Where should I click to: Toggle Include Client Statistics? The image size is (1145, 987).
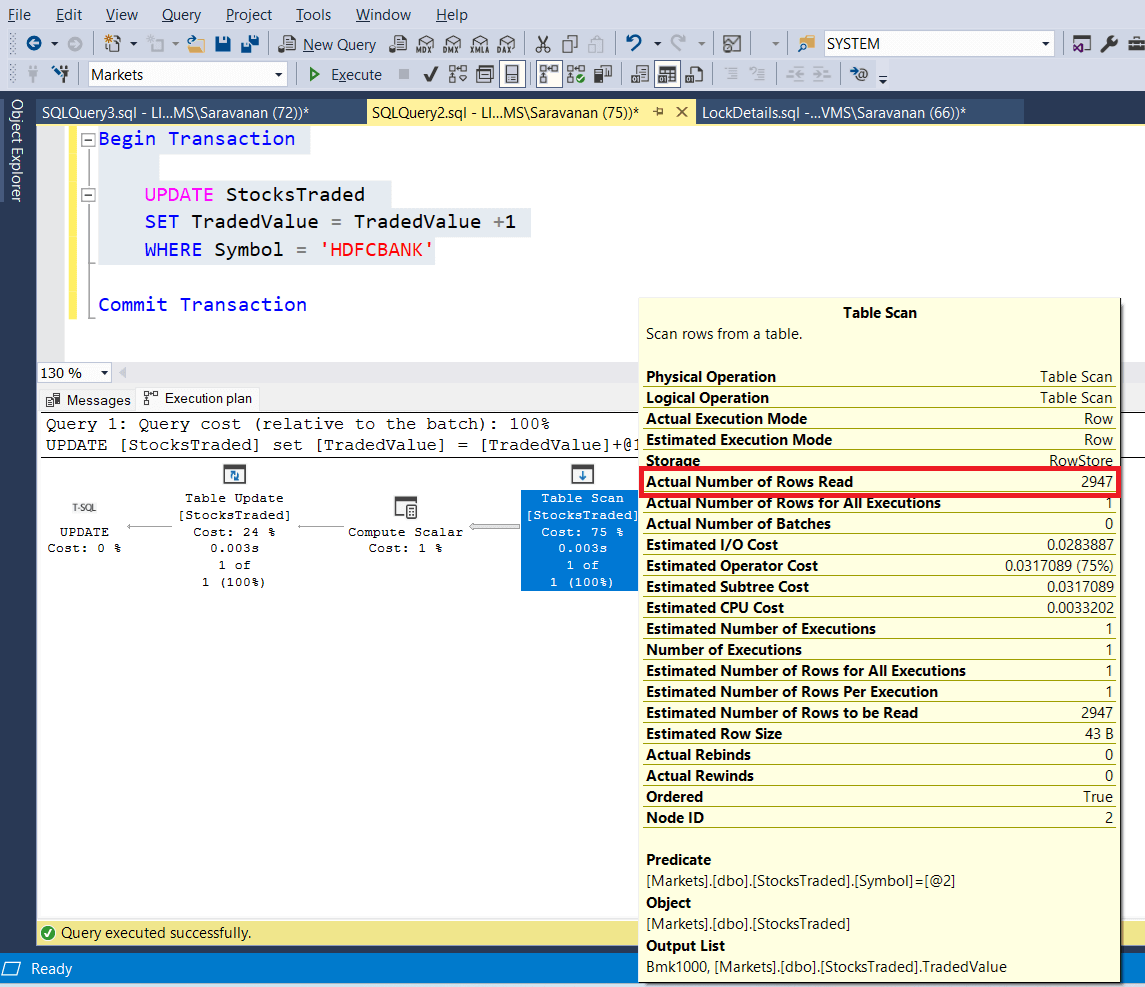pyautogui.click(x=603, y=75)
